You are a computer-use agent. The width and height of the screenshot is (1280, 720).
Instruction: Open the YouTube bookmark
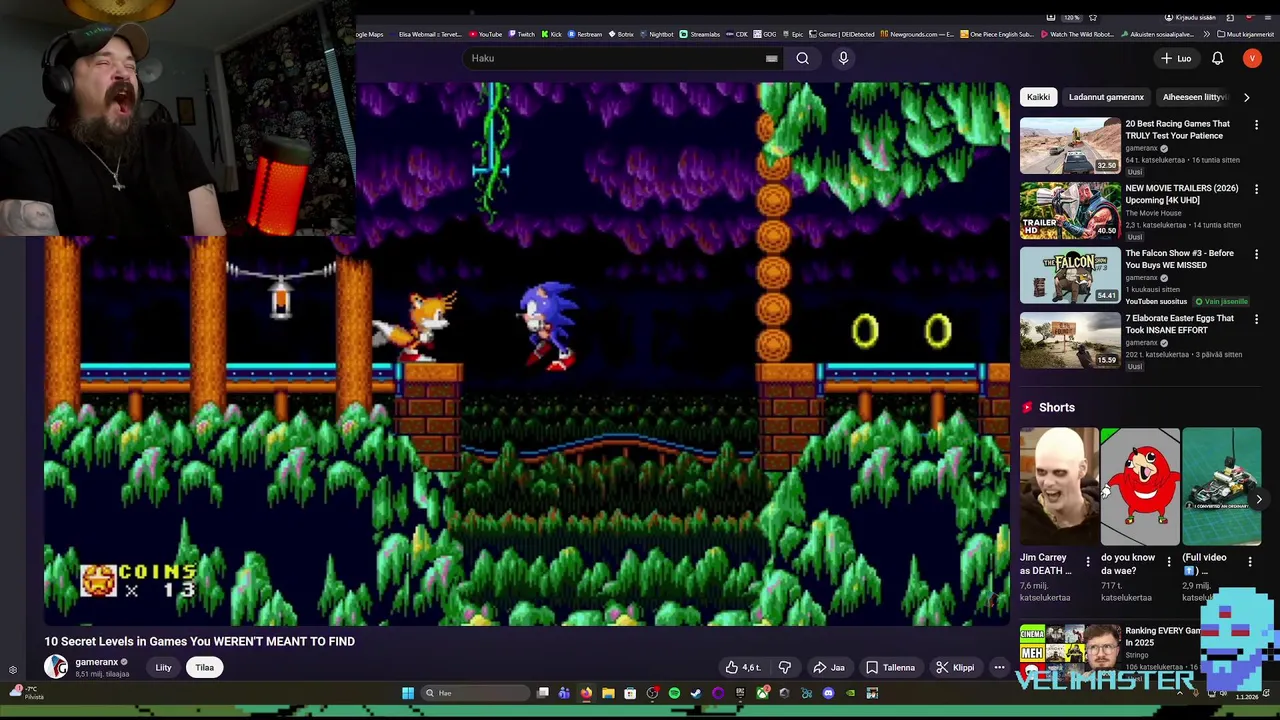486,34
